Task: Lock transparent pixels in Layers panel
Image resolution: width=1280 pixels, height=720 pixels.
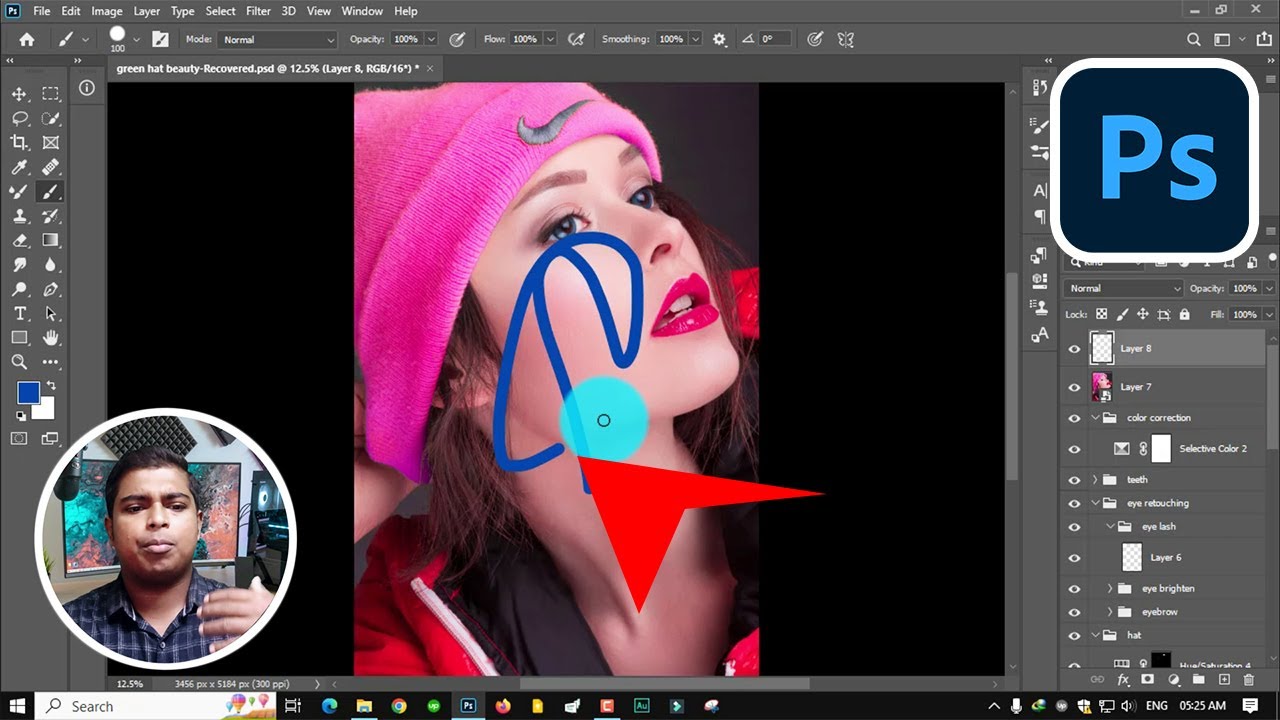Action: (x=1102, y=314)
